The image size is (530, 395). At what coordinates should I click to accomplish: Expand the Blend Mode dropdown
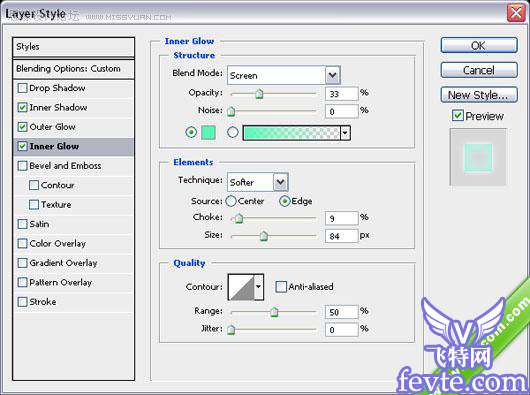[x=333, y=75]
